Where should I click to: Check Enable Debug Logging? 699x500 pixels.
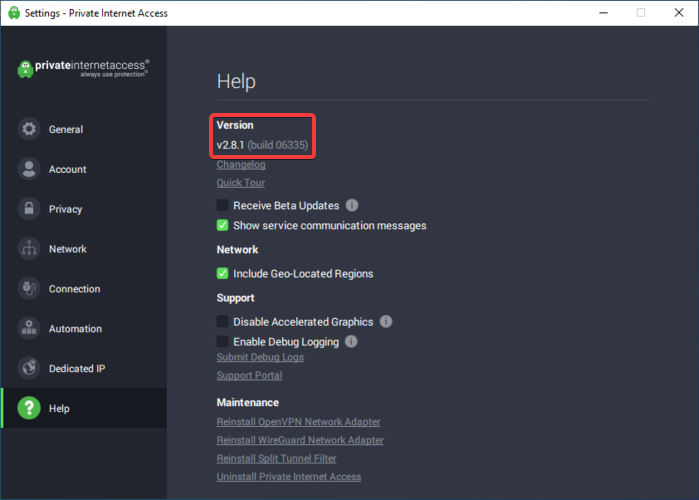pos(222,341)
